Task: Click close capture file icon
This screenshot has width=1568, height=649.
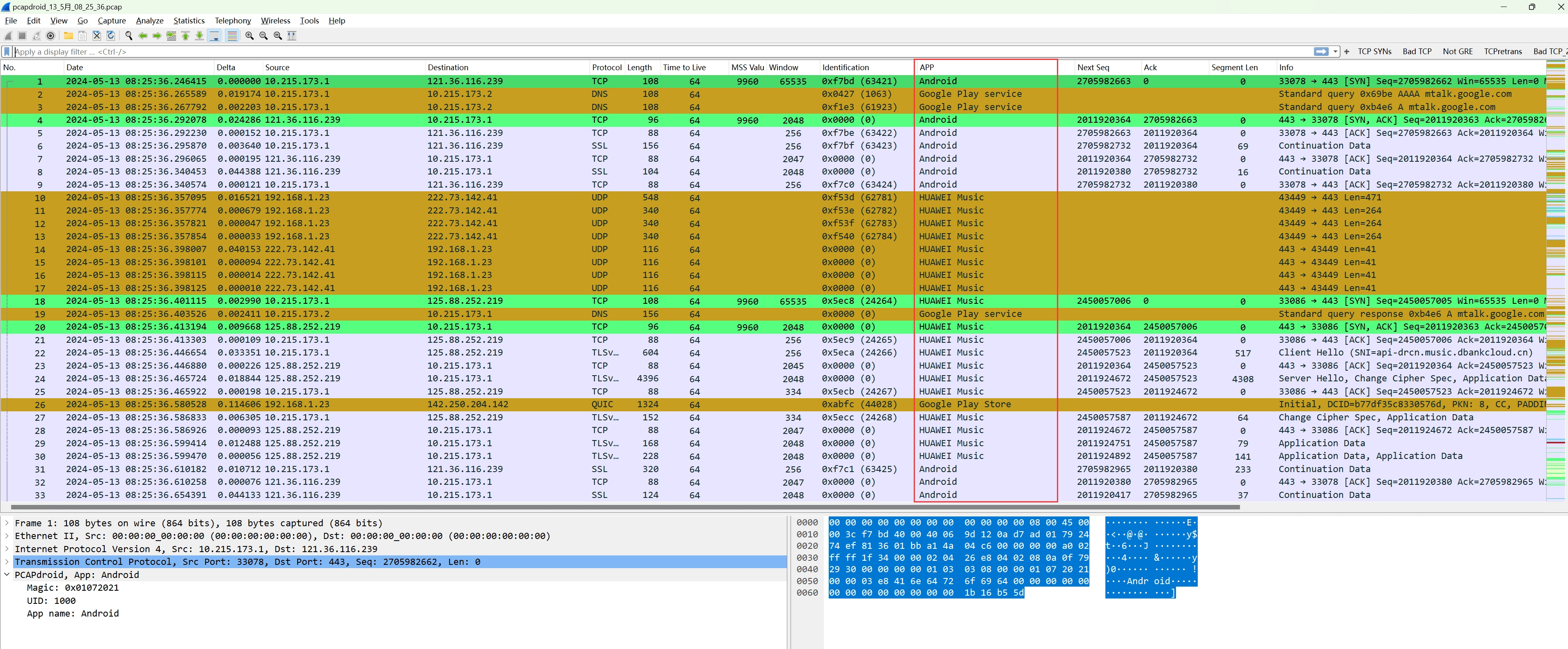Action: pos(96,36)
